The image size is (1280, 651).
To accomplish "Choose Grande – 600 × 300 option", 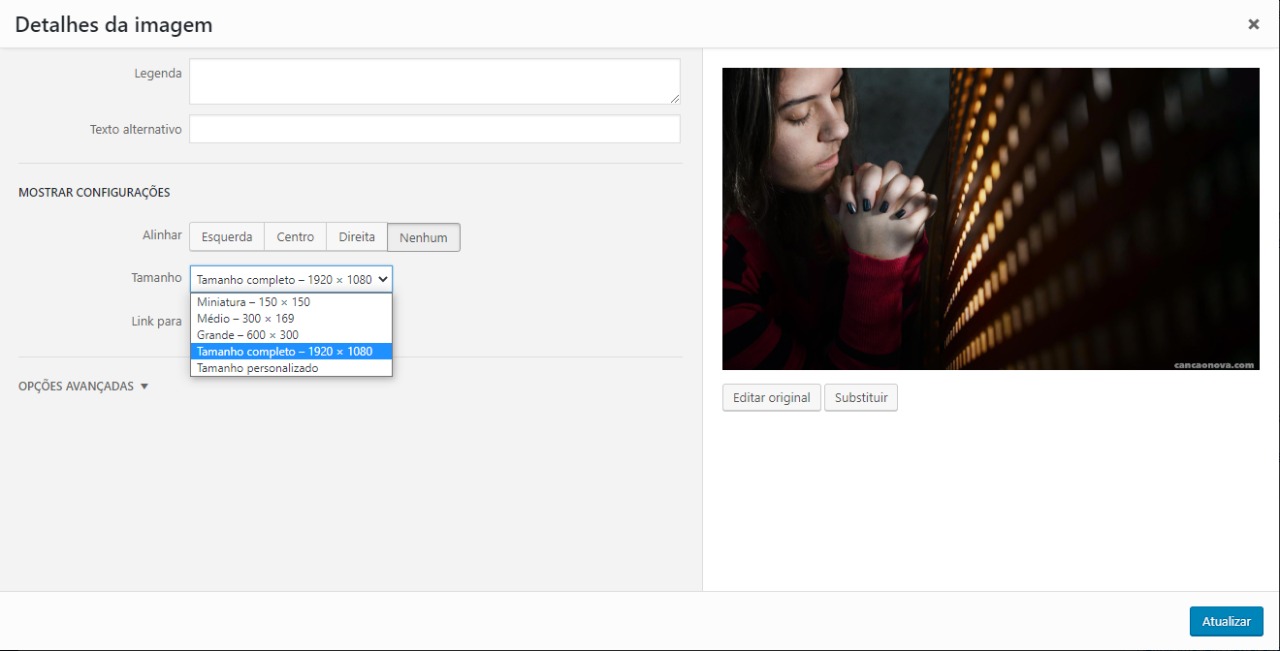I will click(291, 335).
